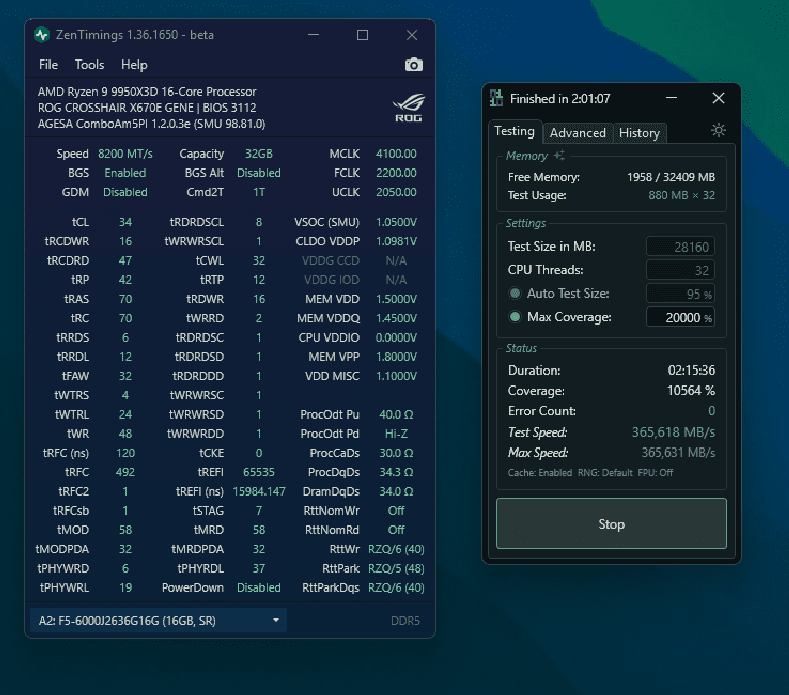Click the tREFI value 65535

259,472
